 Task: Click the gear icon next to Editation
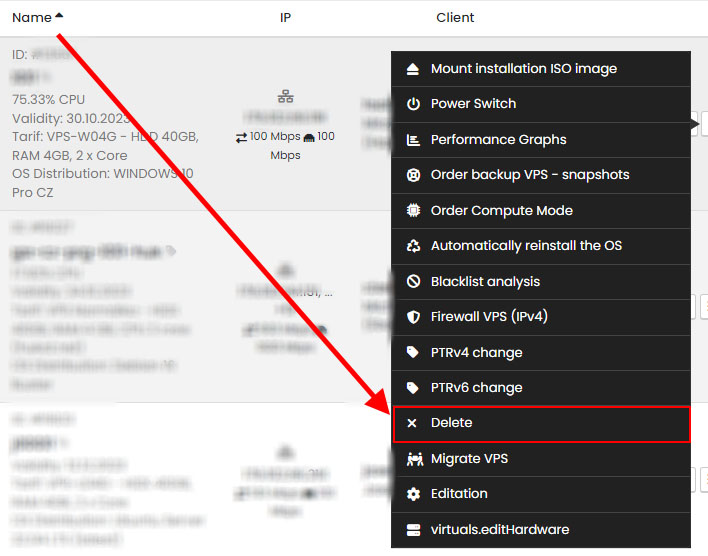click(413, 494)
